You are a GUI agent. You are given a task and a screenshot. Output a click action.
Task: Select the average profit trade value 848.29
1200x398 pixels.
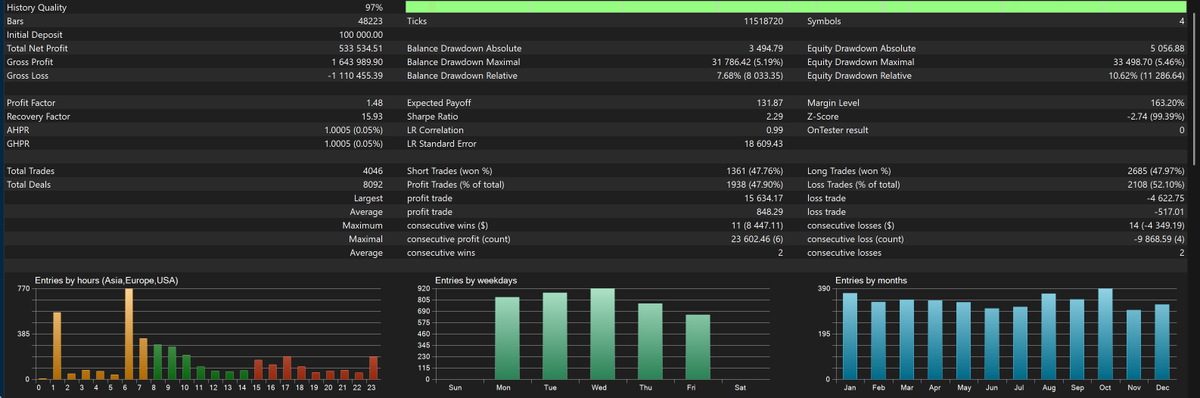click(x=770, y=212)
